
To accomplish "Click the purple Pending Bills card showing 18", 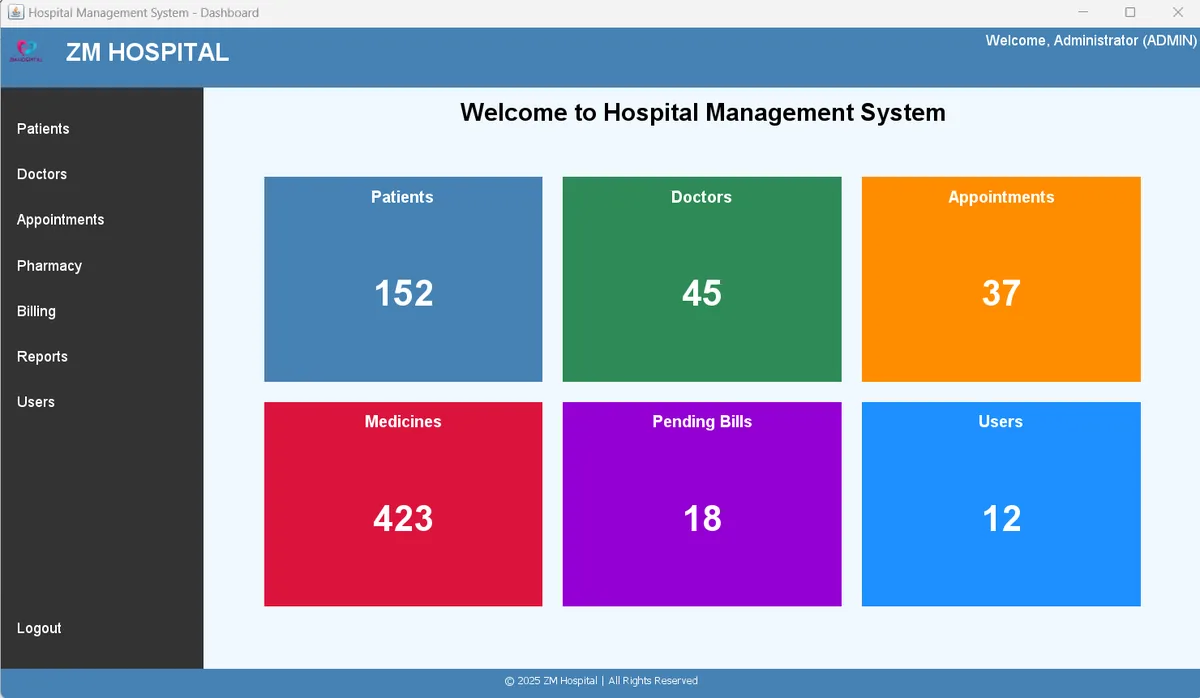I will coord(702,504).
